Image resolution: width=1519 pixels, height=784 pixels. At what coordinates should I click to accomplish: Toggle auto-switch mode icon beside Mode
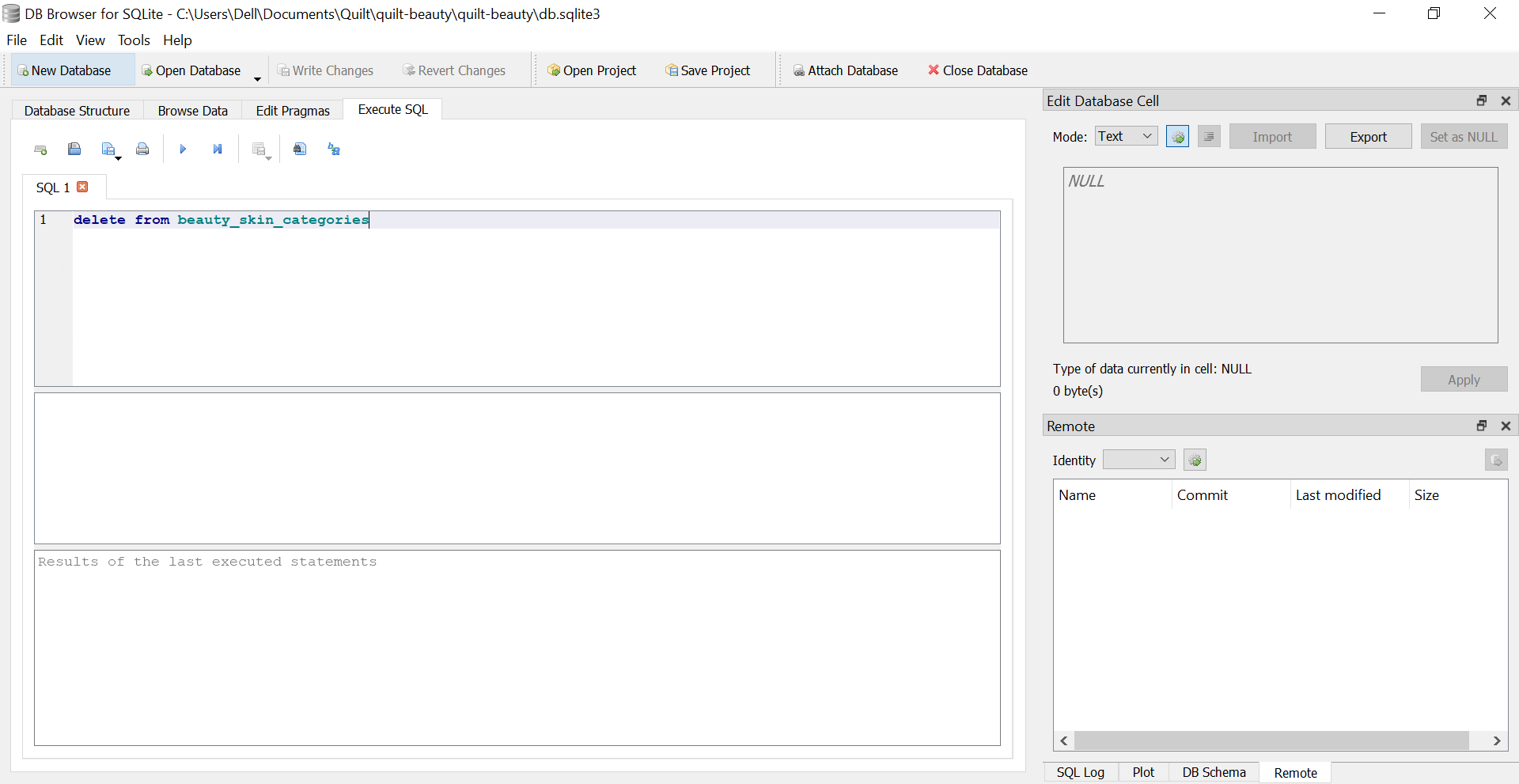1177,137
